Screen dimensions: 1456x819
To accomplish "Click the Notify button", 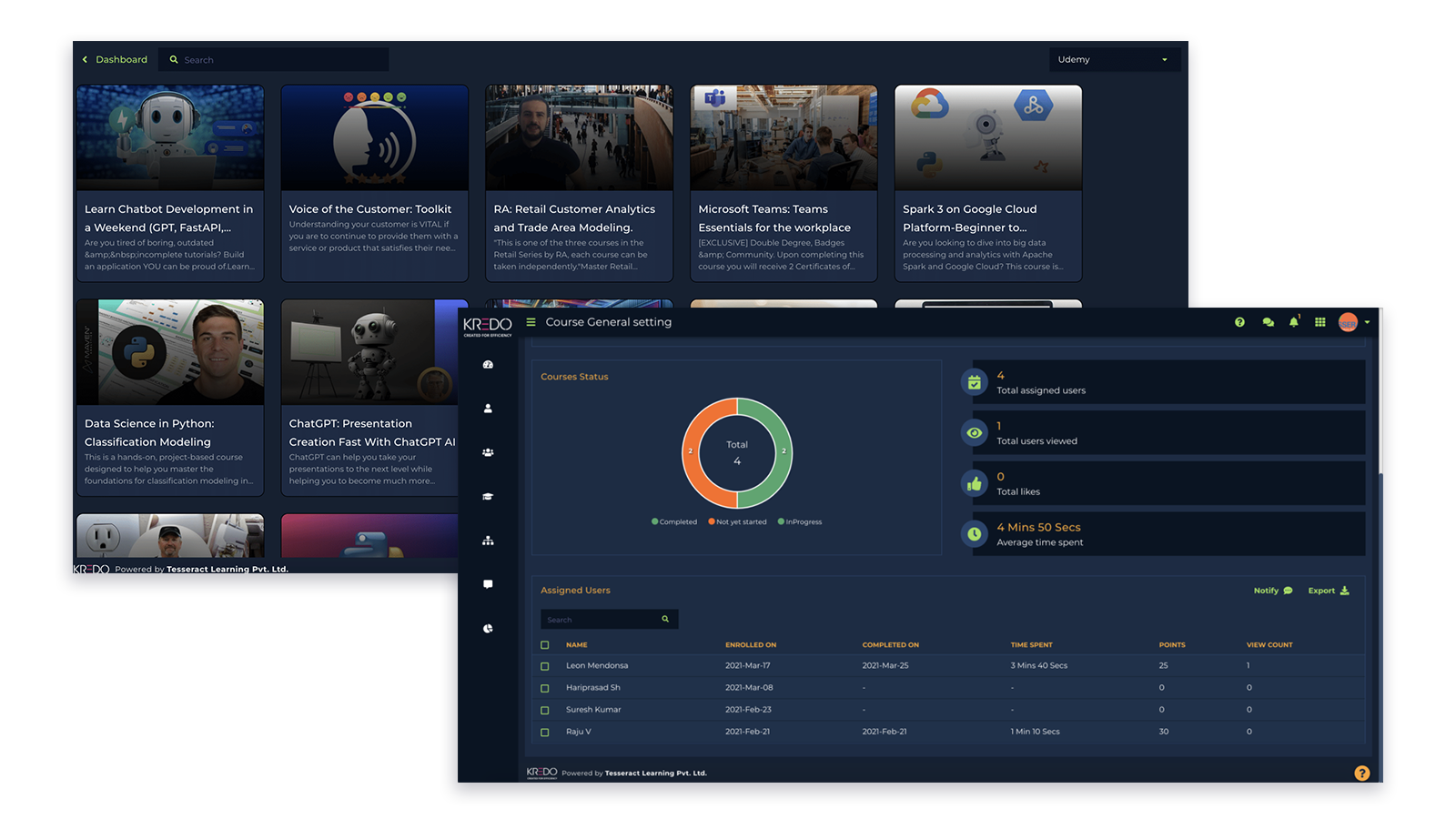I will [x=1272, y=591].
